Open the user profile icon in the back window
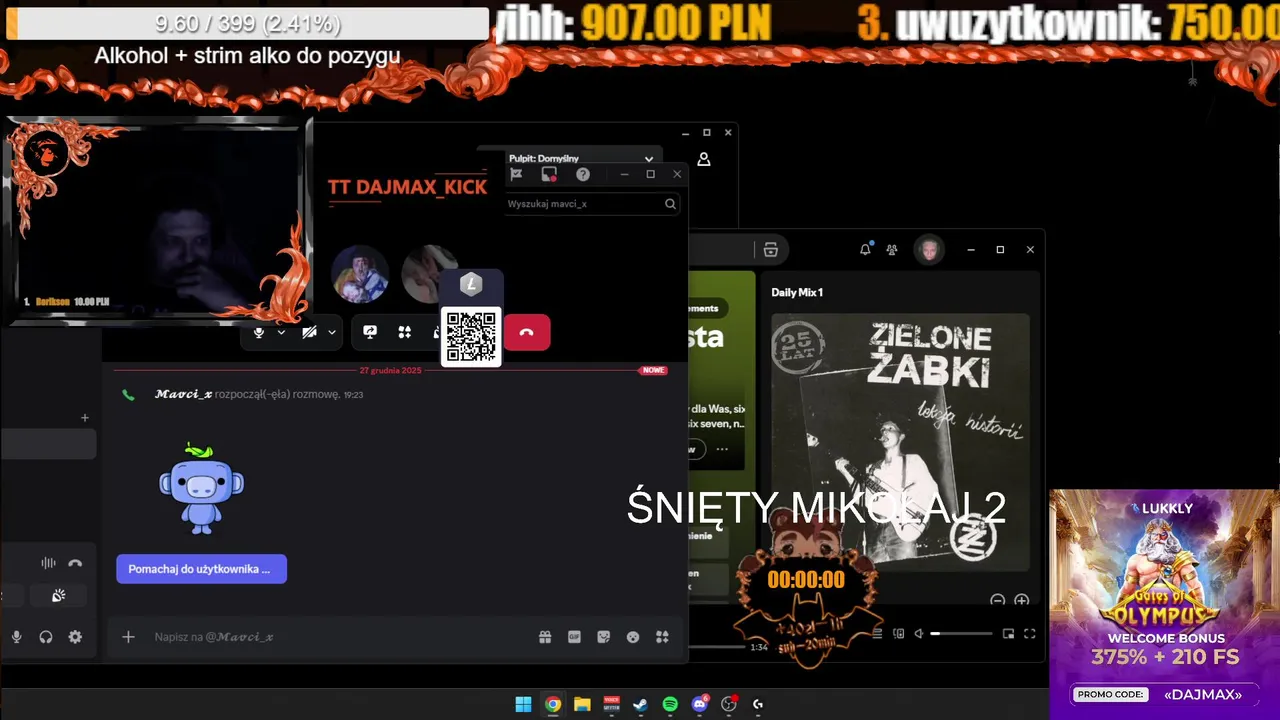Screen dimensions: 1280x720 tap(704, 159)
